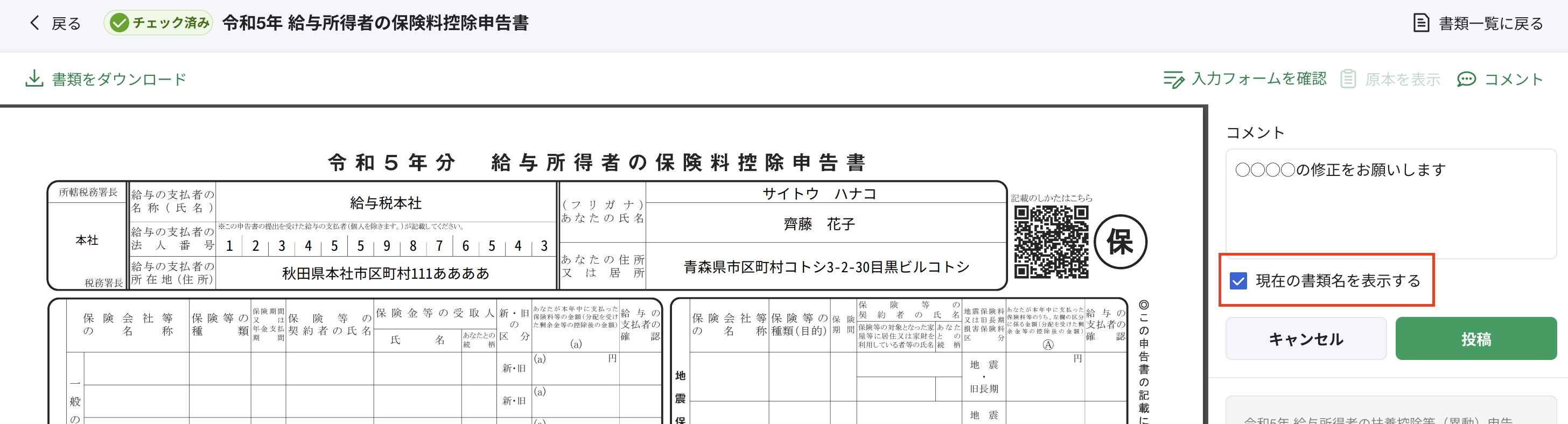Select the furigana サイトウ ハナコ
Viewport: 1568px width, 424px height.
[x=820, y=194]
